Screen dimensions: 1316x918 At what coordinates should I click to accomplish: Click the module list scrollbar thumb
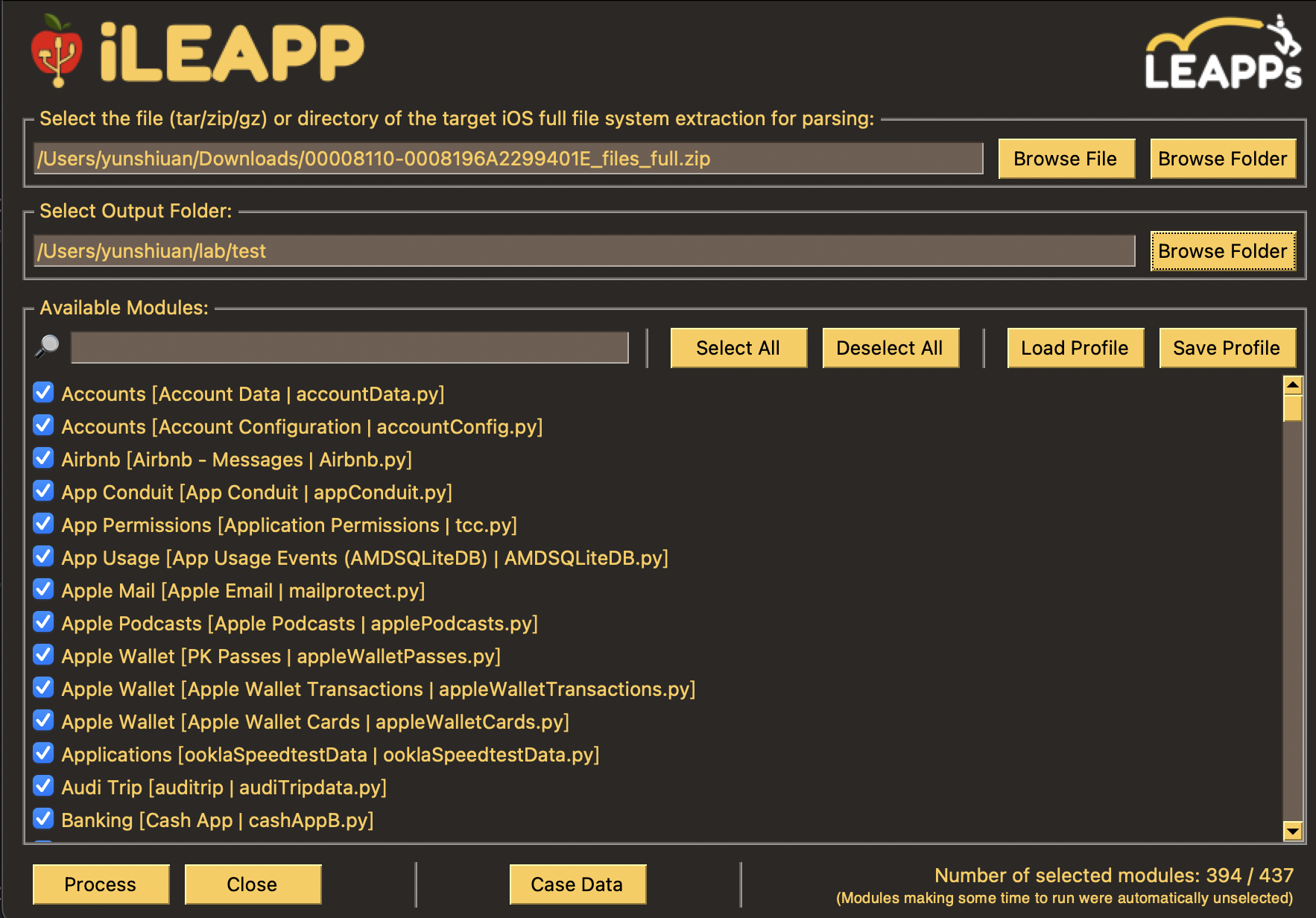tap(1293, 408)
